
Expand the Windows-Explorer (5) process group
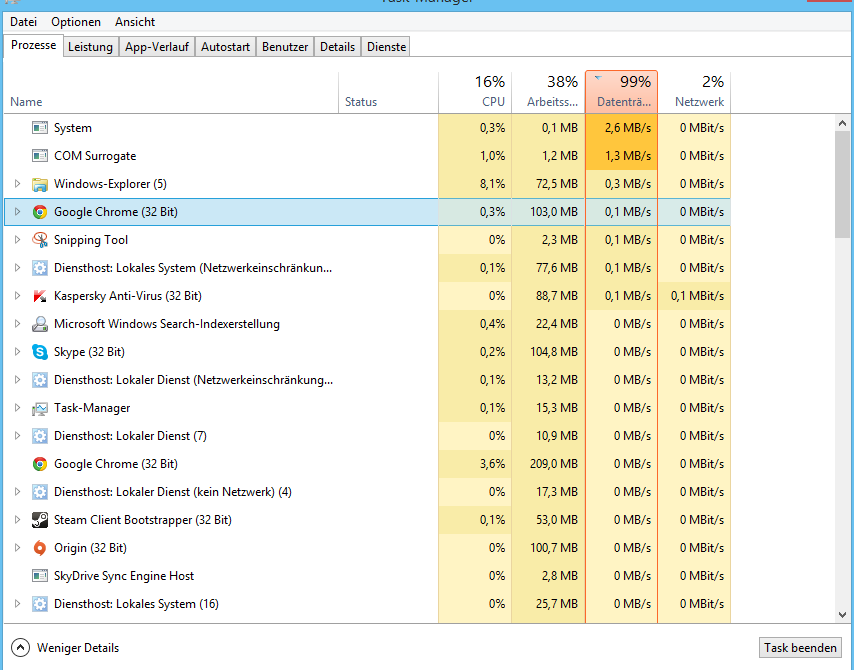(17, 184)
